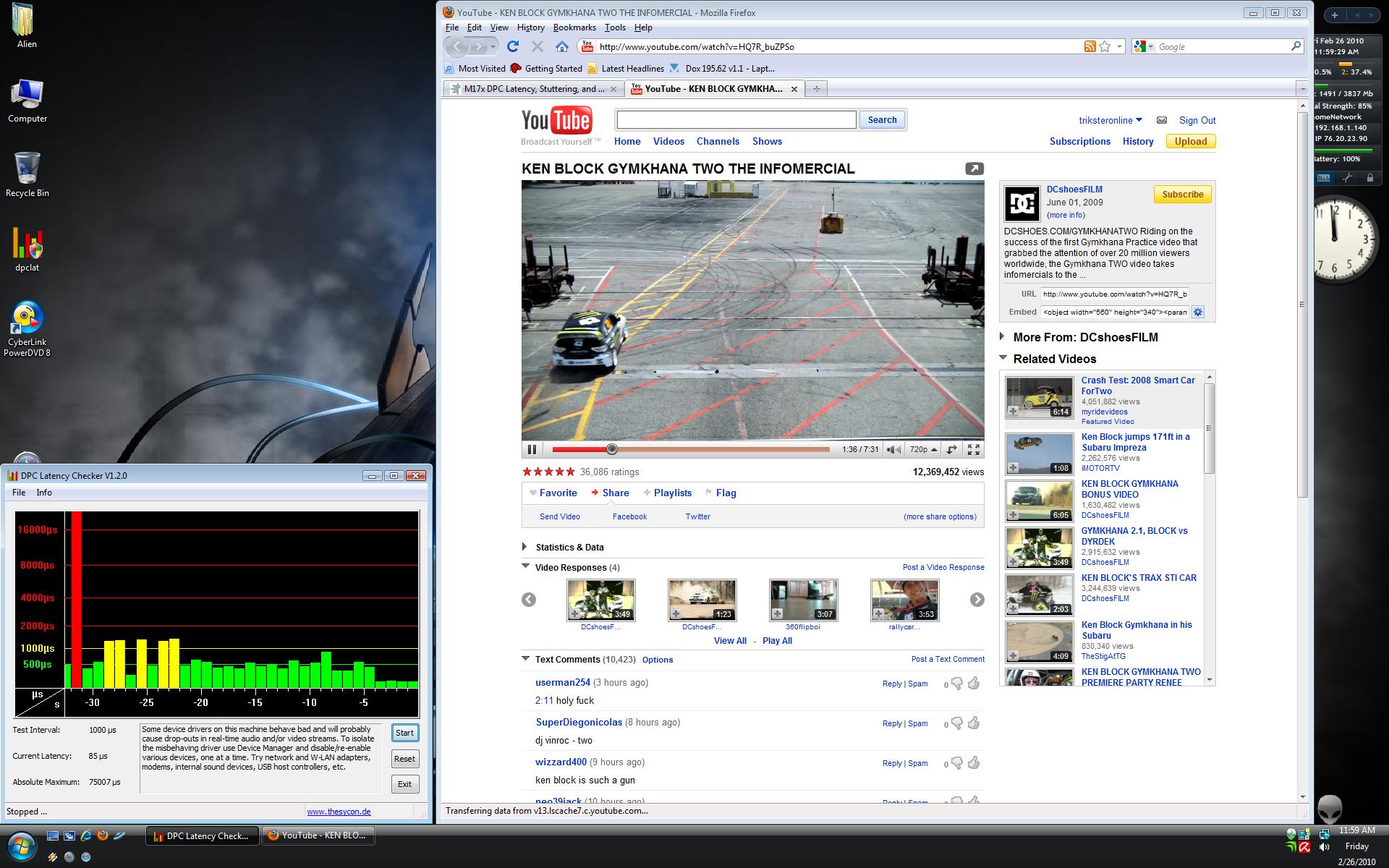Open the address bar history dropdown
1389x868 pixels.
[x=1119, y=46]
